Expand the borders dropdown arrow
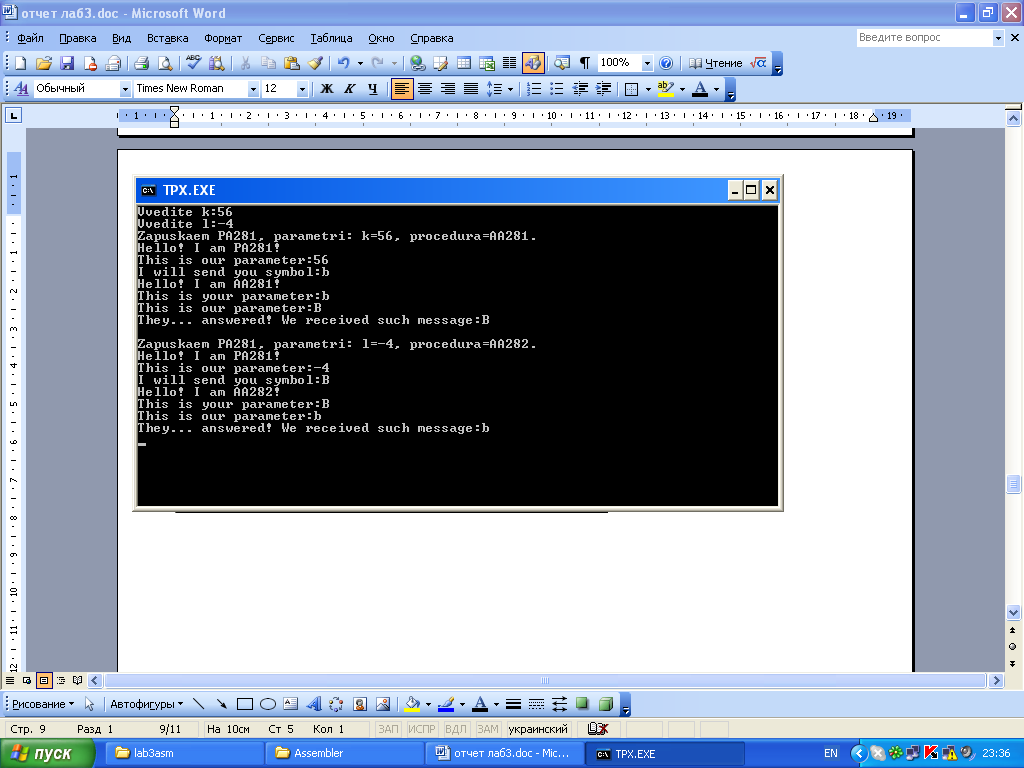 (x=648, y=89)
